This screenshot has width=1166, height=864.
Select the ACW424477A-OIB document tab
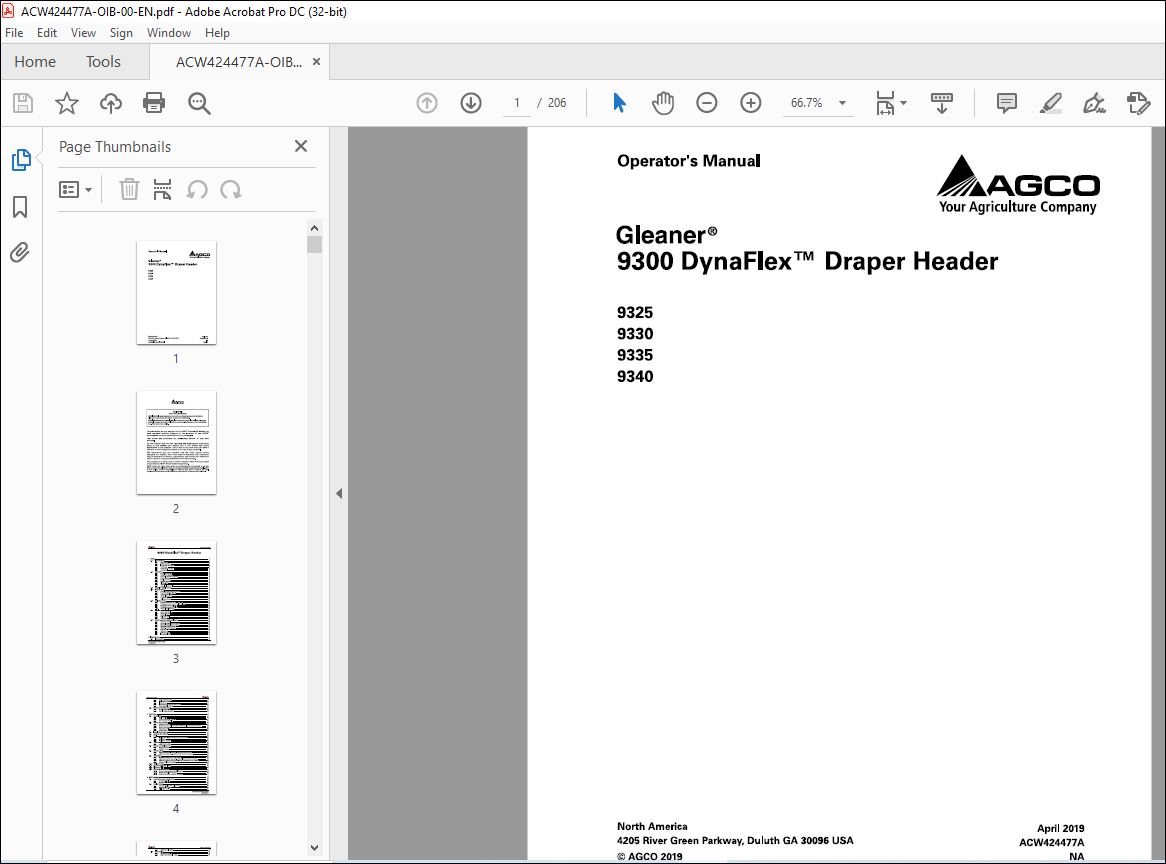pyautogui.click(x=238, y=62)
